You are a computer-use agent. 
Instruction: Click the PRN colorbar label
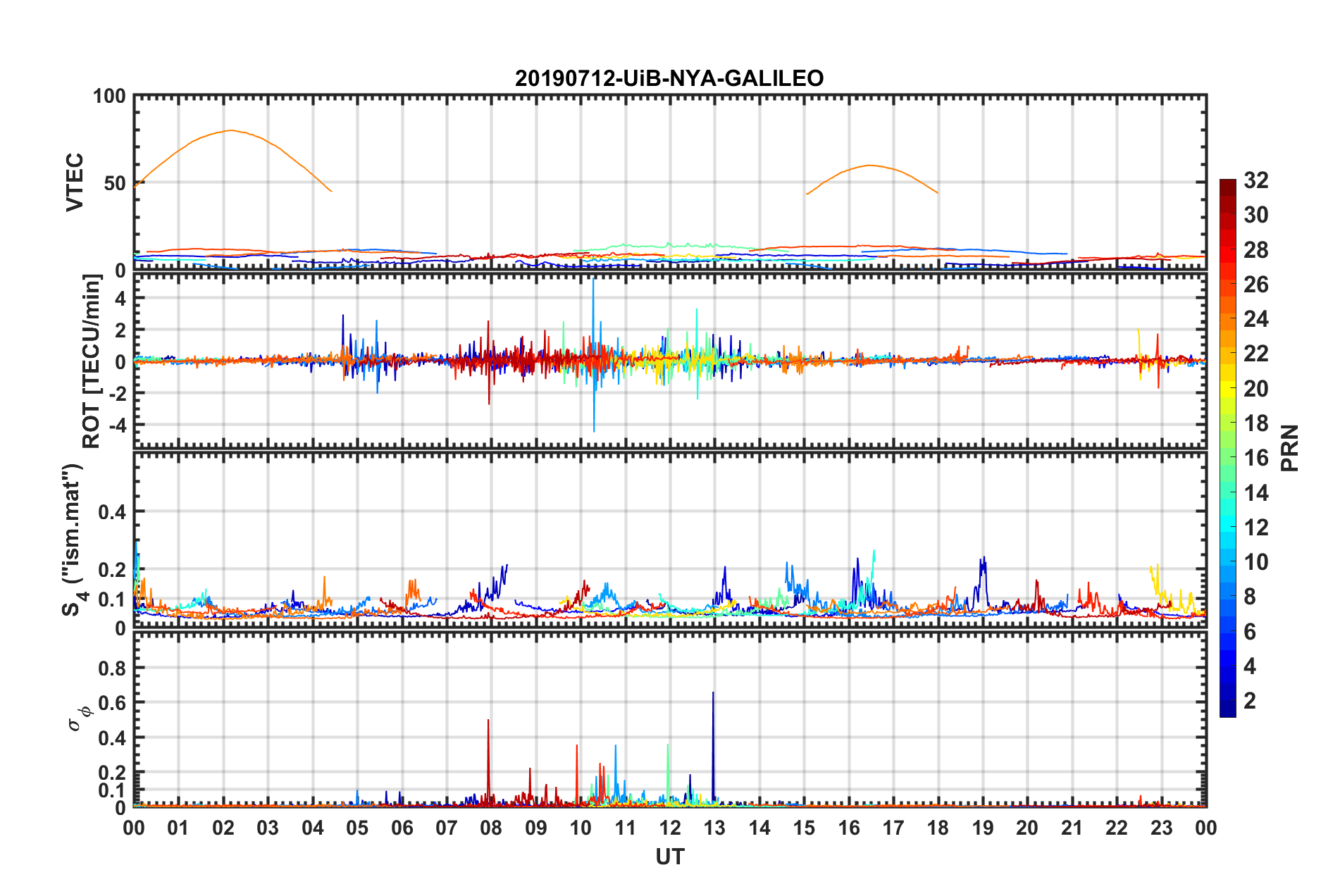[1290, 448]
